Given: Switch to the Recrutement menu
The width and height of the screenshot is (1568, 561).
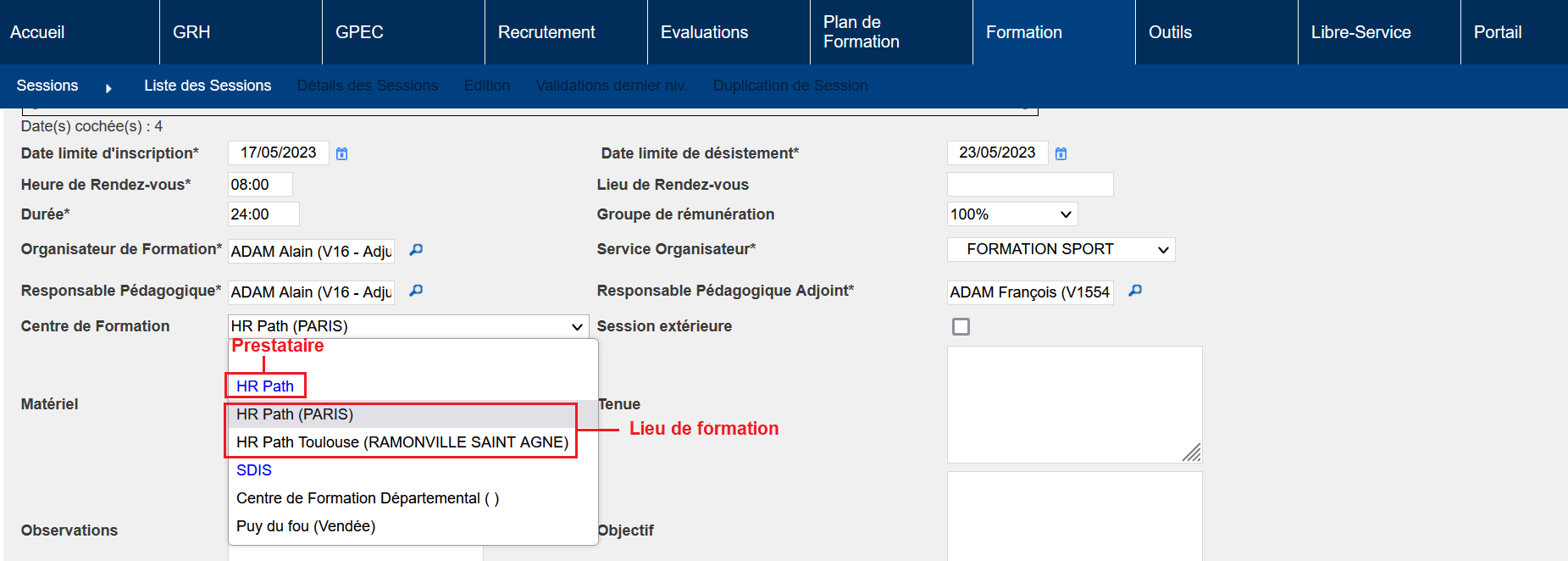Looking at the screenshot, I should click(546, 32).
